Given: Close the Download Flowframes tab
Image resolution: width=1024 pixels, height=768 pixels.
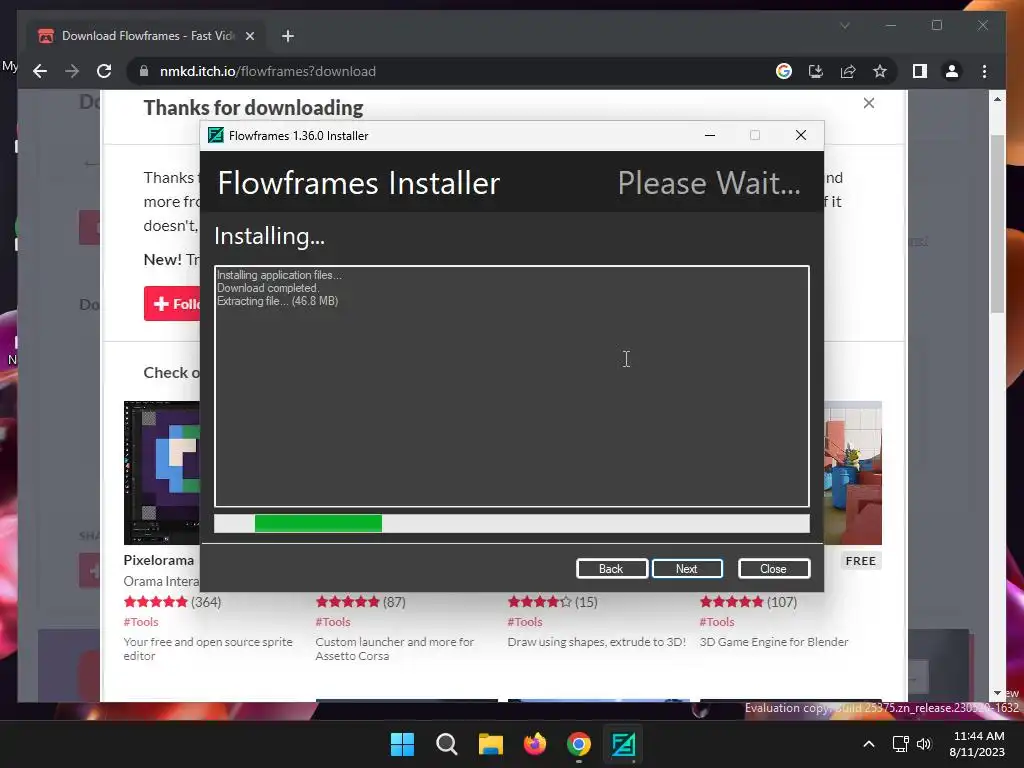Looking at the screenshot, I should [249, 36].
